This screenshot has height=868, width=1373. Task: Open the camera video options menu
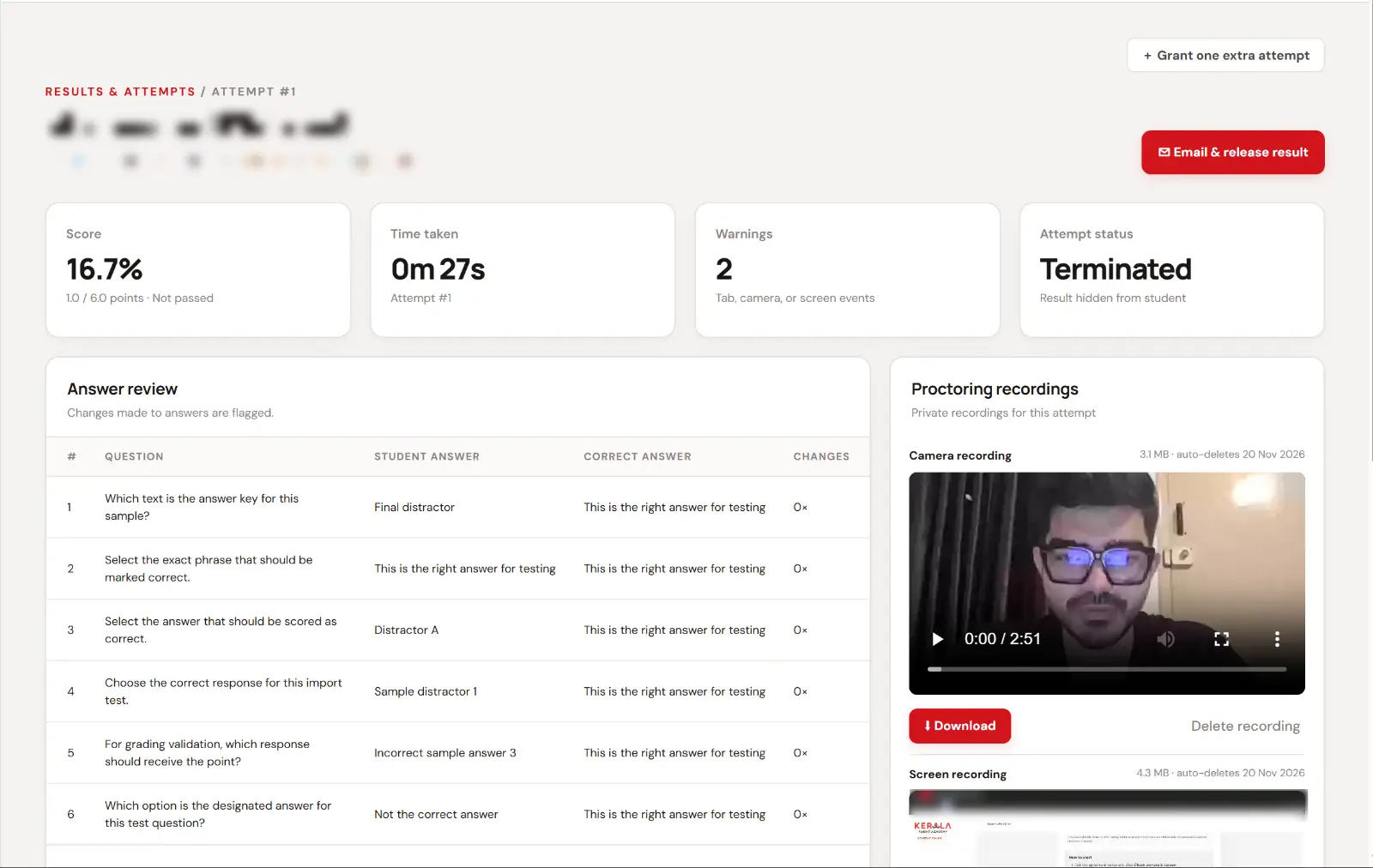(x=1277, y=639)
